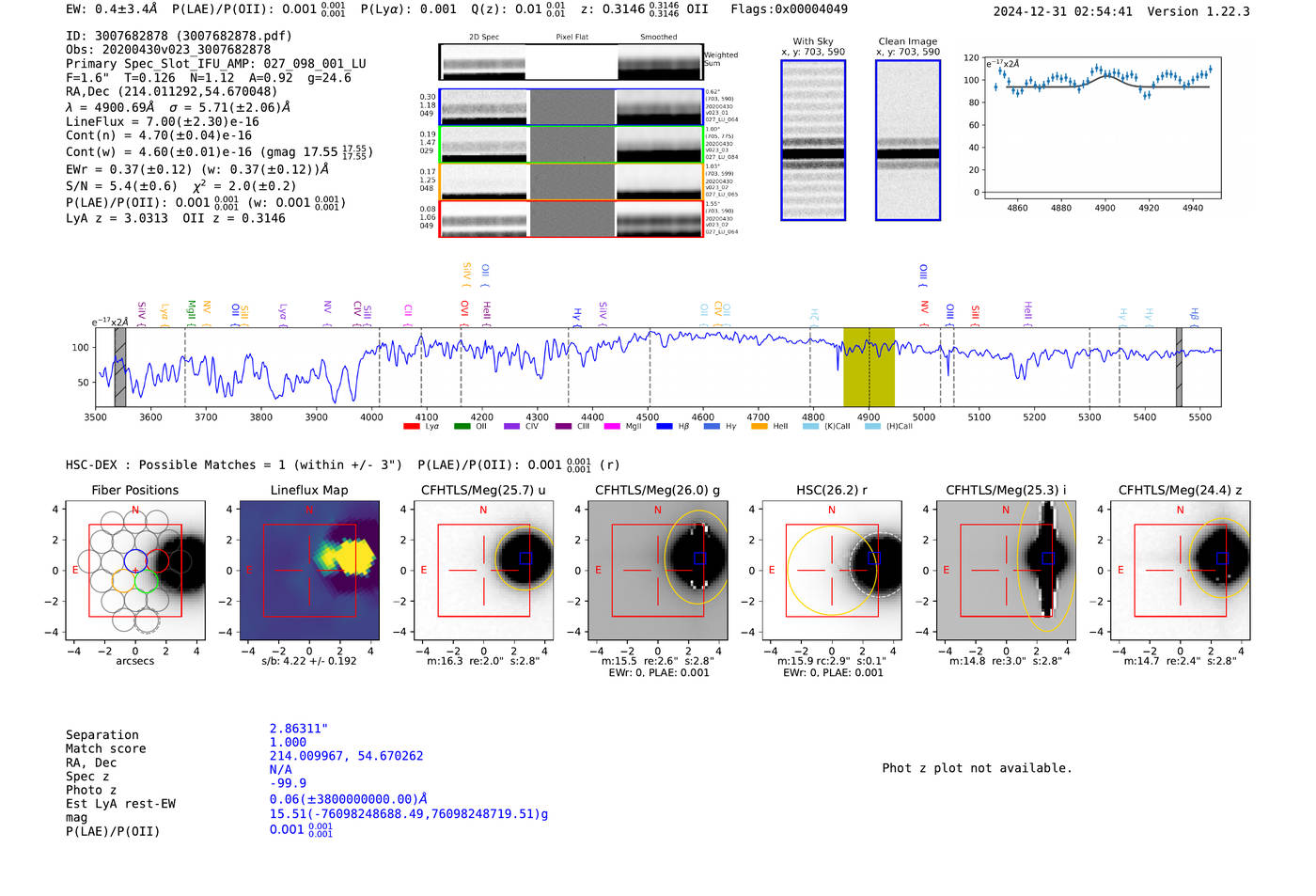1316x896 pixels.
Task: Click the ID: 3007682878 text
Action: [179, 36]
